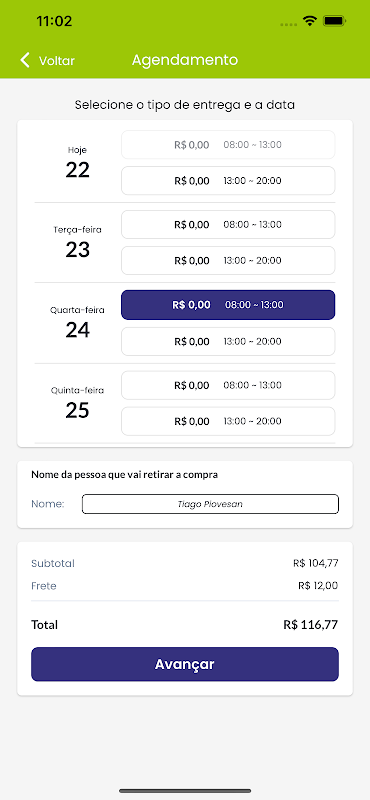Tap the Quarta-feira 24 date label

point(78,323)
